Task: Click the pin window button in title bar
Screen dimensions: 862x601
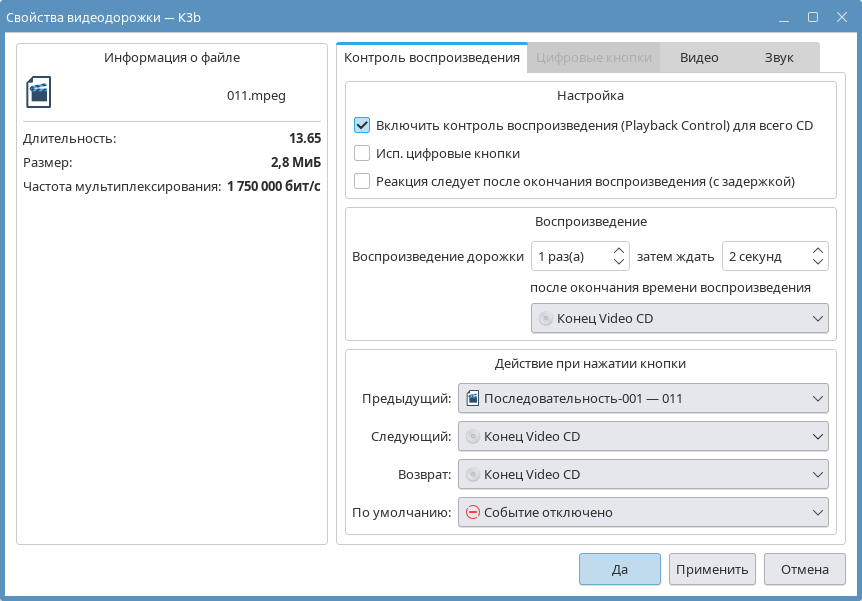Action: (x=759, y=17)
